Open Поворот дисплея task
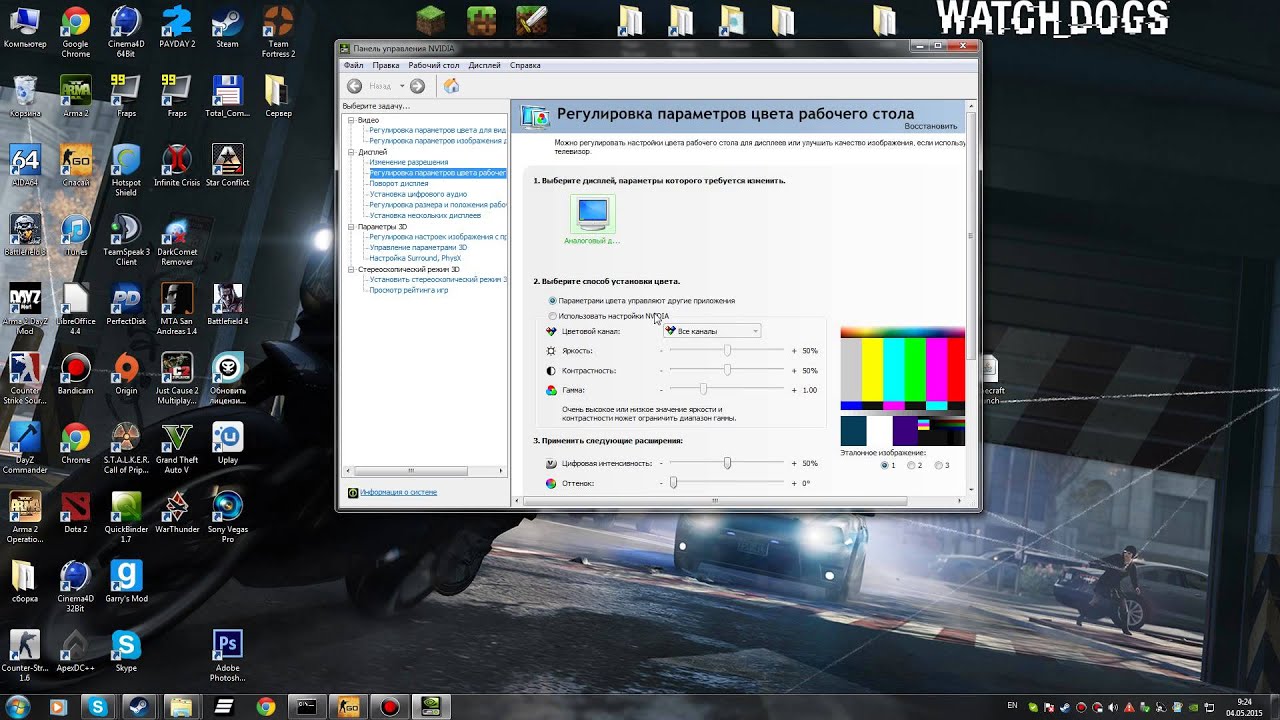The height and width of the screenshot is (720, 1280). tap(398, 183)
